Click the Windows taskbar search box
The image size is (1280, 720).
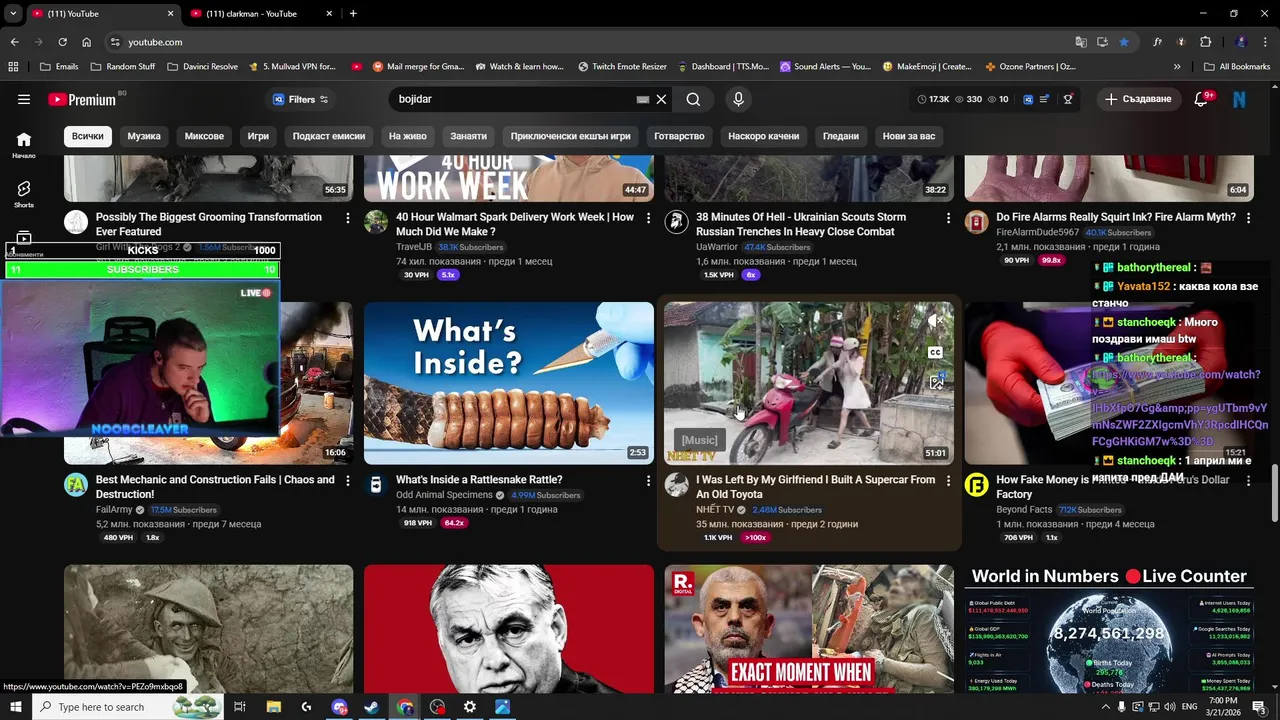(130, 707)
